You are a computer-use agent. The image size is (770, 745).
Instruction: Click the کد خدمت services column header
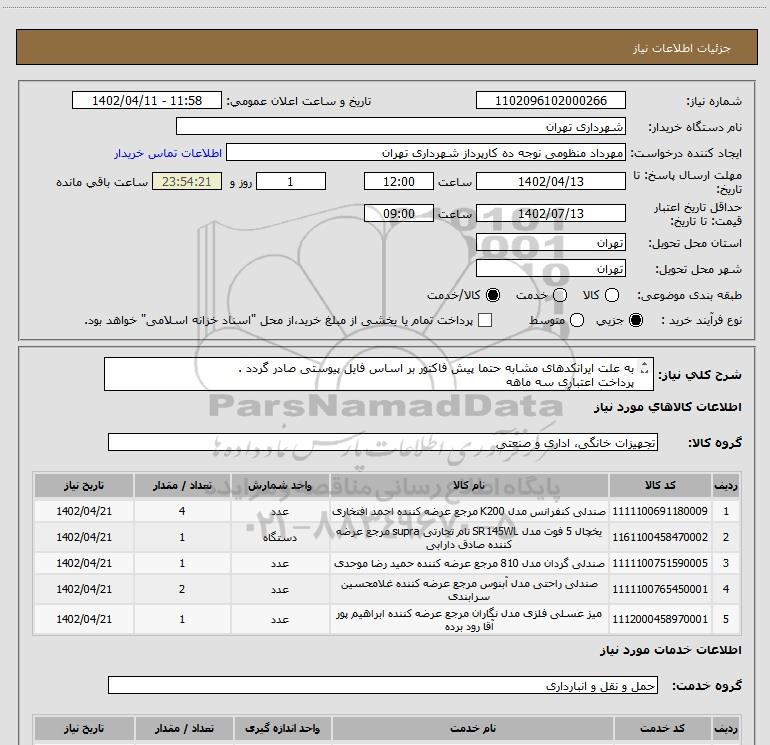point(662,728)
